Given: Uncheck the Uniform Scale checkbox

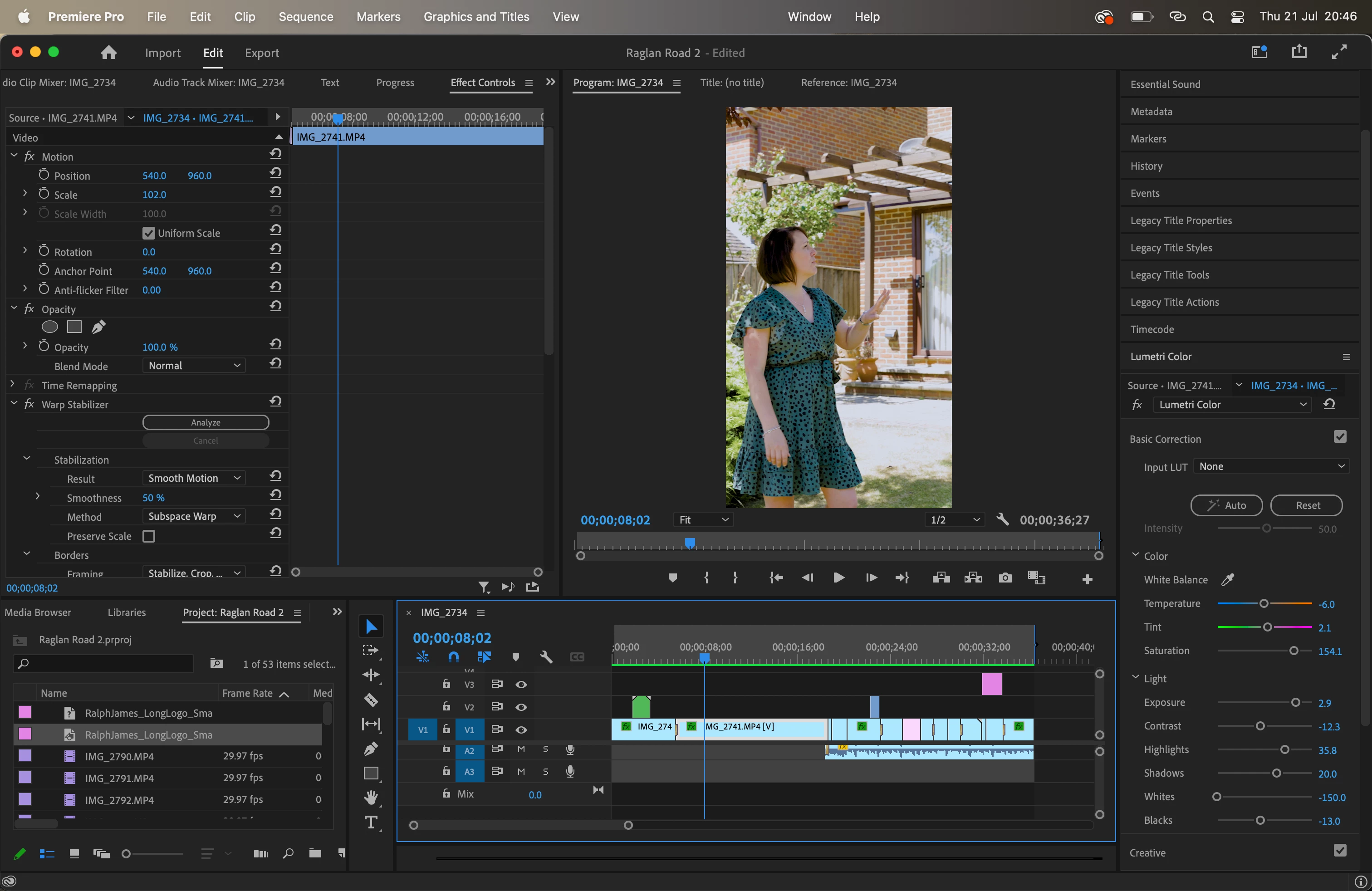Looking at the screenshot, I should click(x=149, y=233).
